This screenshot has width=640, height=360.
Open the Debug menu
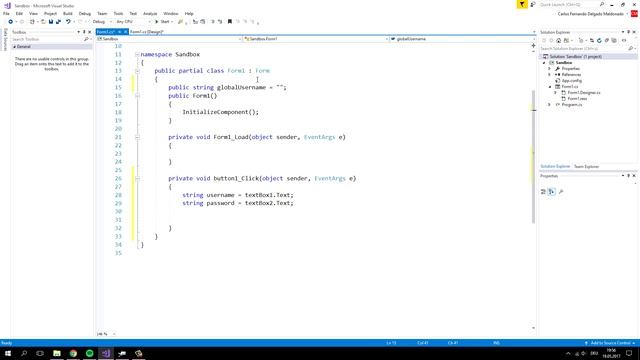[x=84, y=13]
